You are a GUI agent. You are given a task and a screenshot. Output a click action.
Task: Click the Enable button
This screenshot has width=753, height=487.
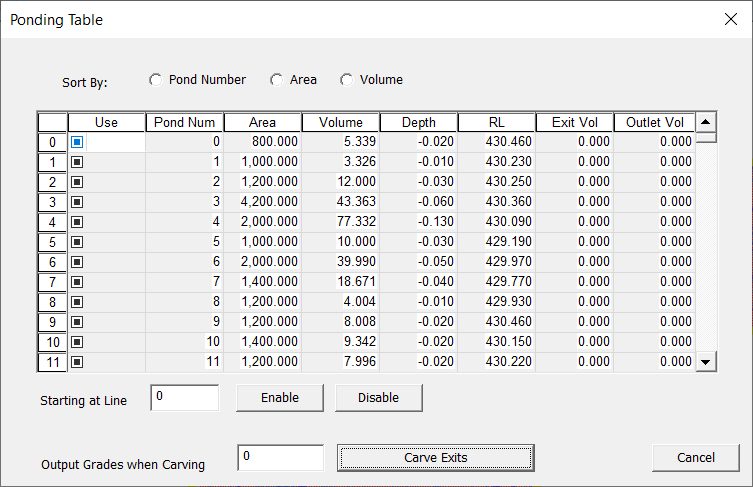coord(280,397)
